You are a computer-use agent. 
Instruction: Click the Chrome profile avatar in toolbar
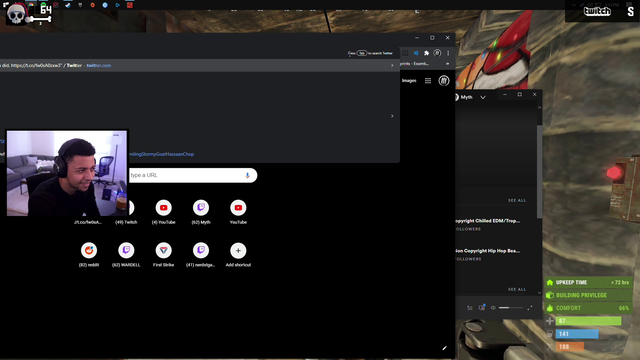pyautogui.click(x=437, y=53)
